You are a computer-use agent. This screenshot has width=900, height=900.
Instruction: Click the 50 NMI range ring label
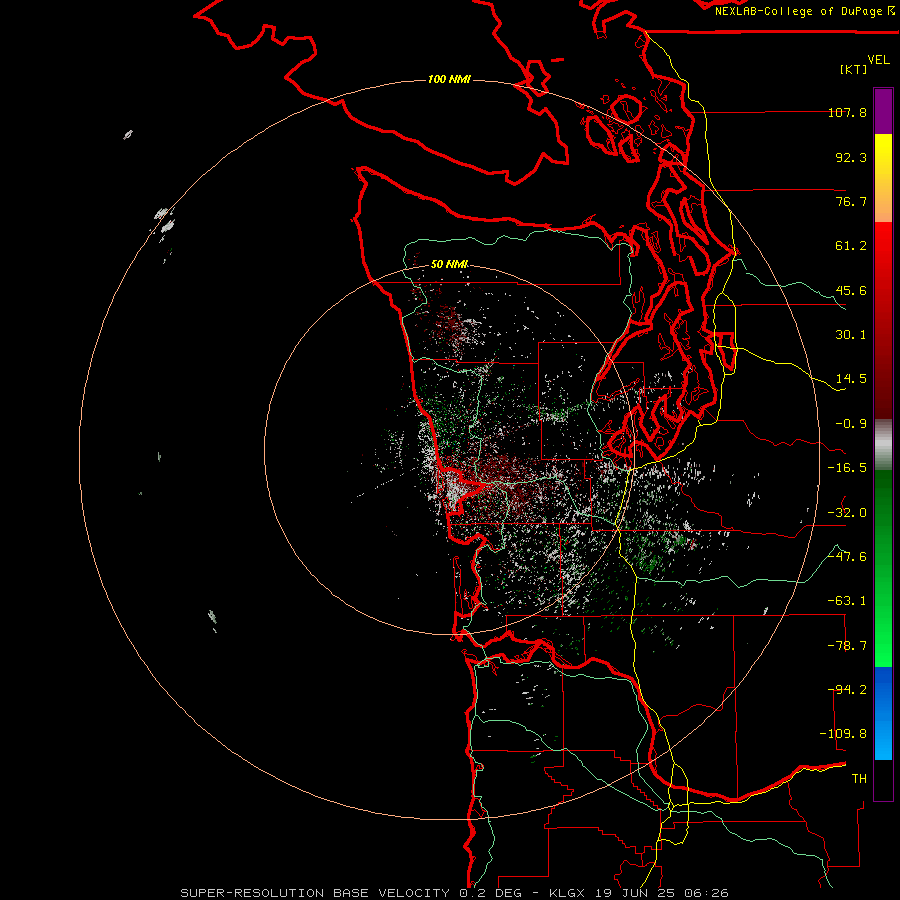(449, 264)
